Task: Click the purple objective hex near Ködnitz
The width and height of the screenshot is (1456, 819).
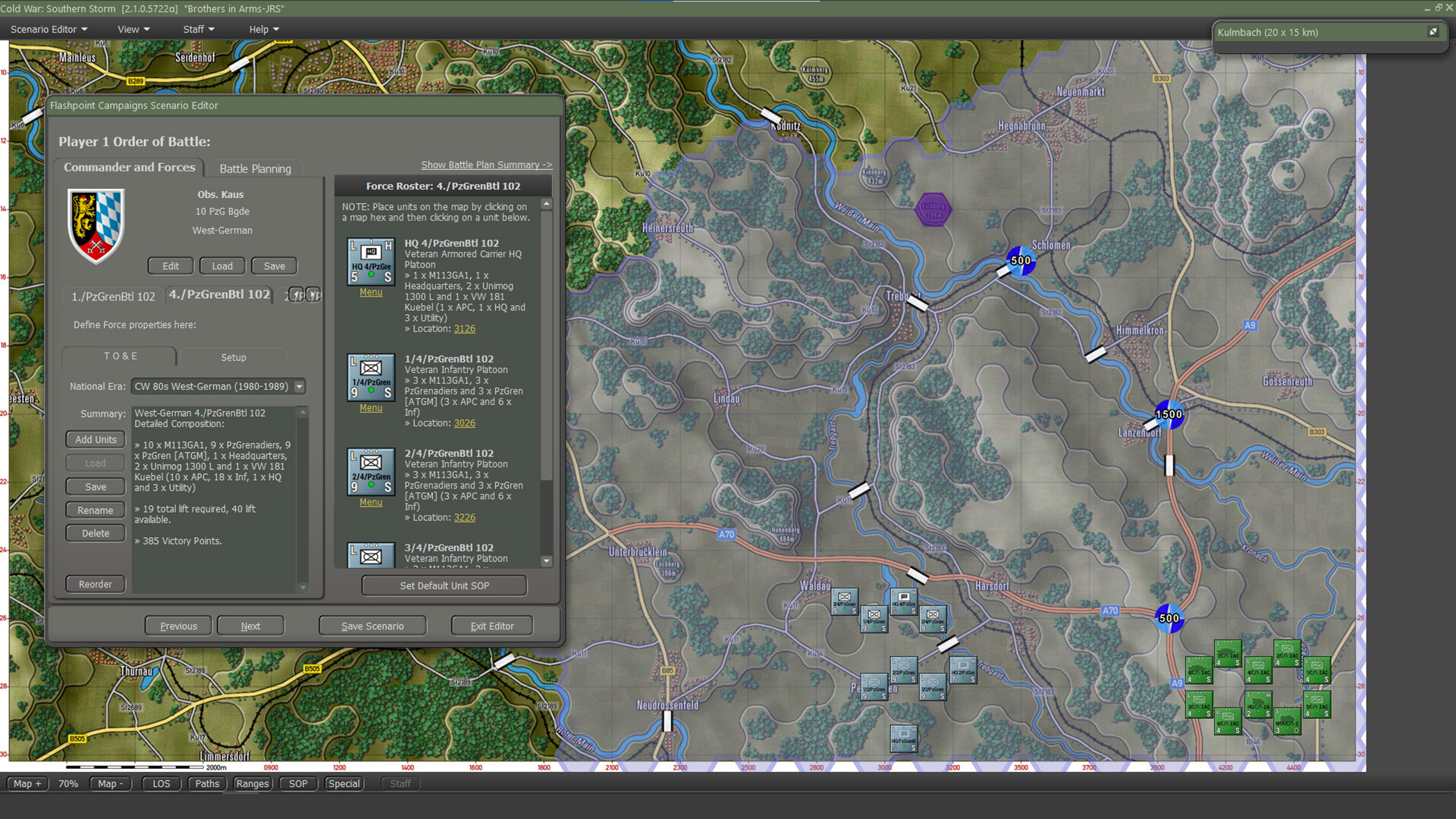Action: coord(934,210)
